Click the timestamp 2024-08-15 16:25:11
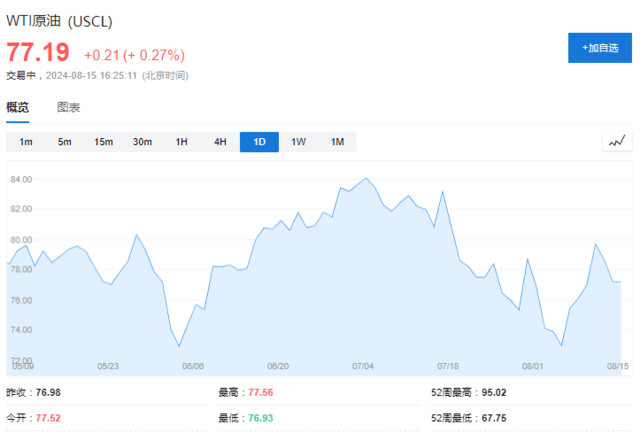640x433 pixels. pos(91,75)
